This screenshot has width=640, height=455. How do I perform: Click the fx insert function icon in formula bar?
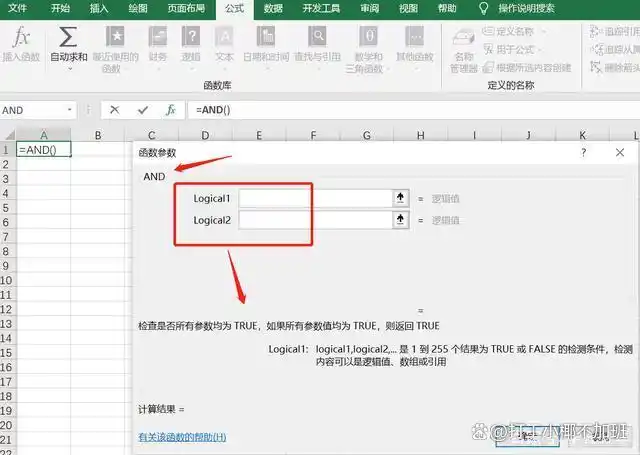[x=171, y=110]
